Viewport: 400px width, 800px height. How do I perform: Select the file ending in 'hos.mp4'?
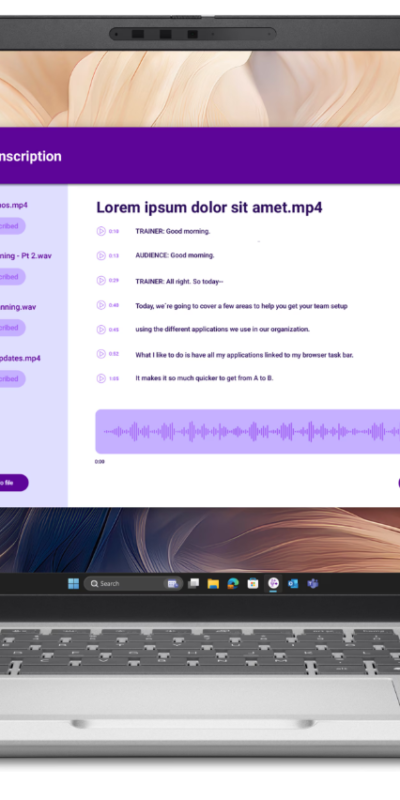point(14,205)
